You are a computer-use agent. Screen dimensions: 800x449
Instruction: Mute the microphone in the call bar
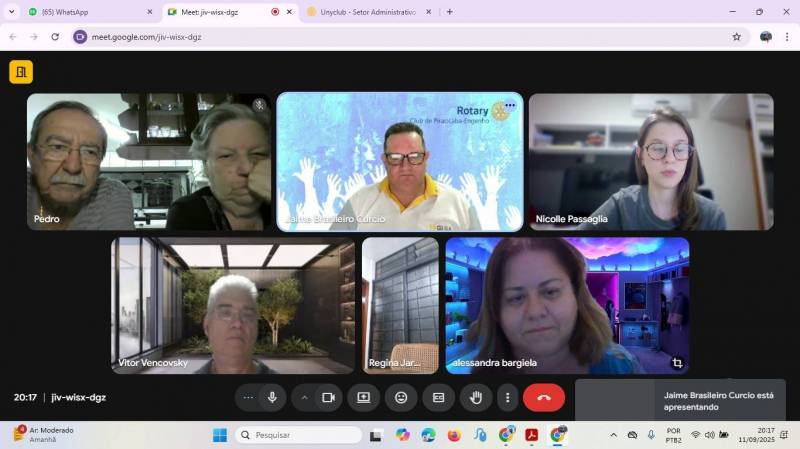[272, 397]
